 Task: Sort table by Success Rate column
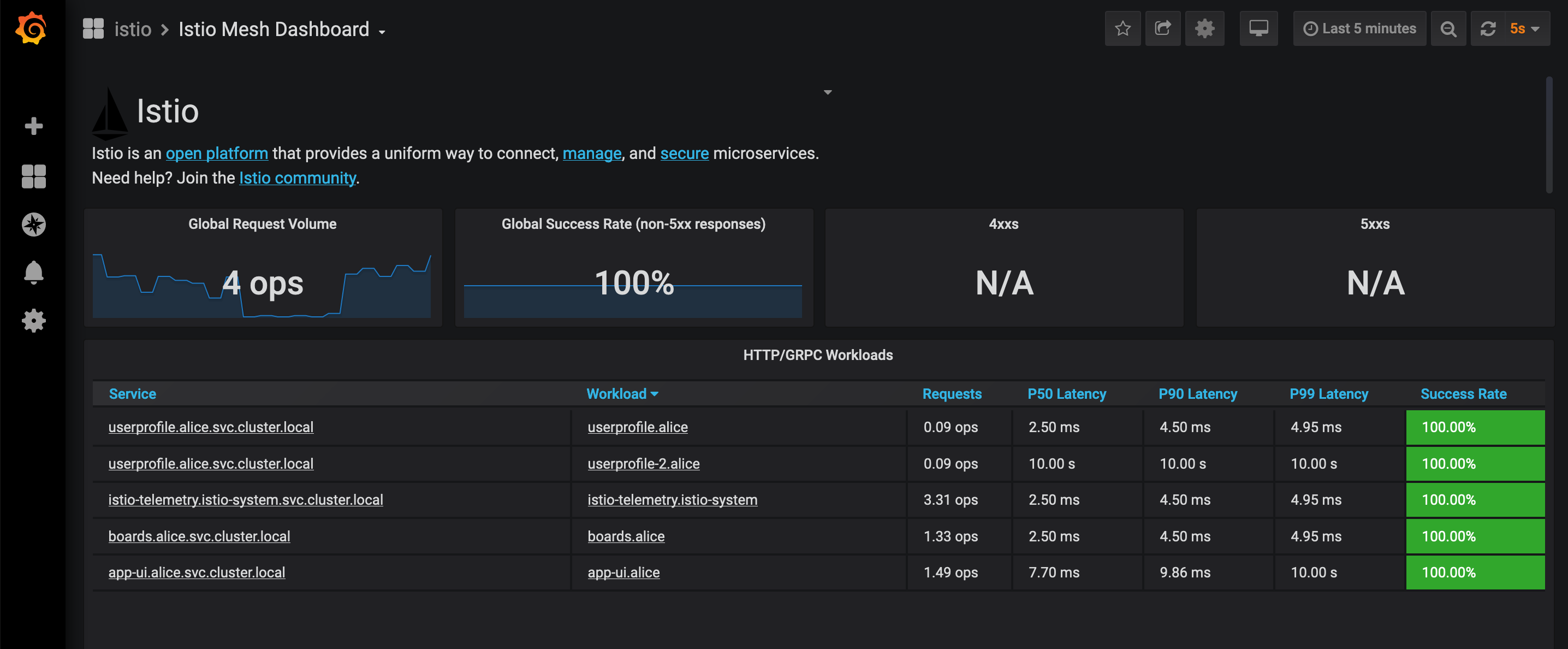1463,394
